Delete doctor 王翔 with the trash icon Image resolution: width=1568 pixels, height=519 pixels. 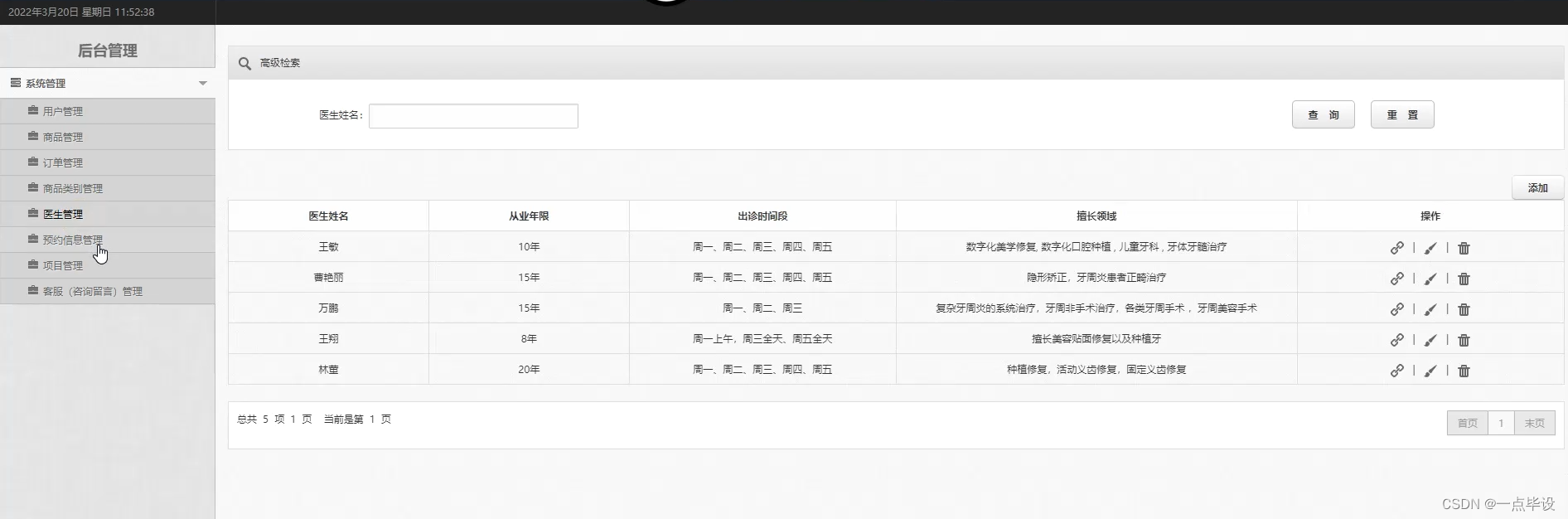pos(1464,340)
